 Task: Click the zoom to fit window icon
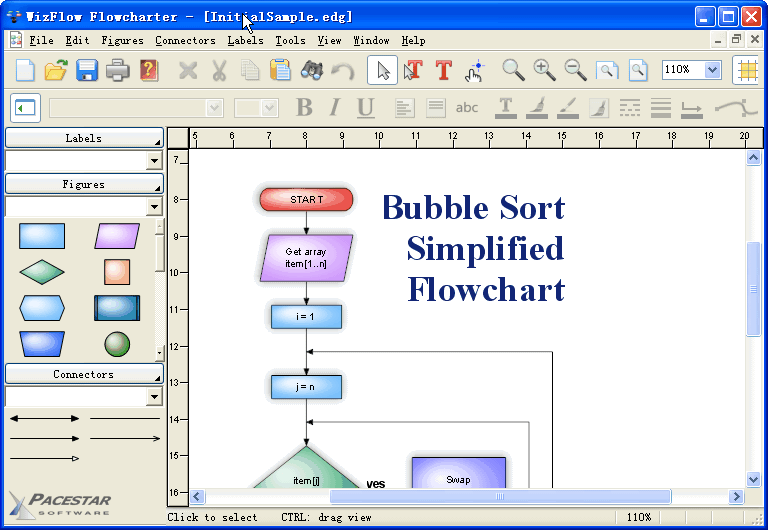(607, 71)
